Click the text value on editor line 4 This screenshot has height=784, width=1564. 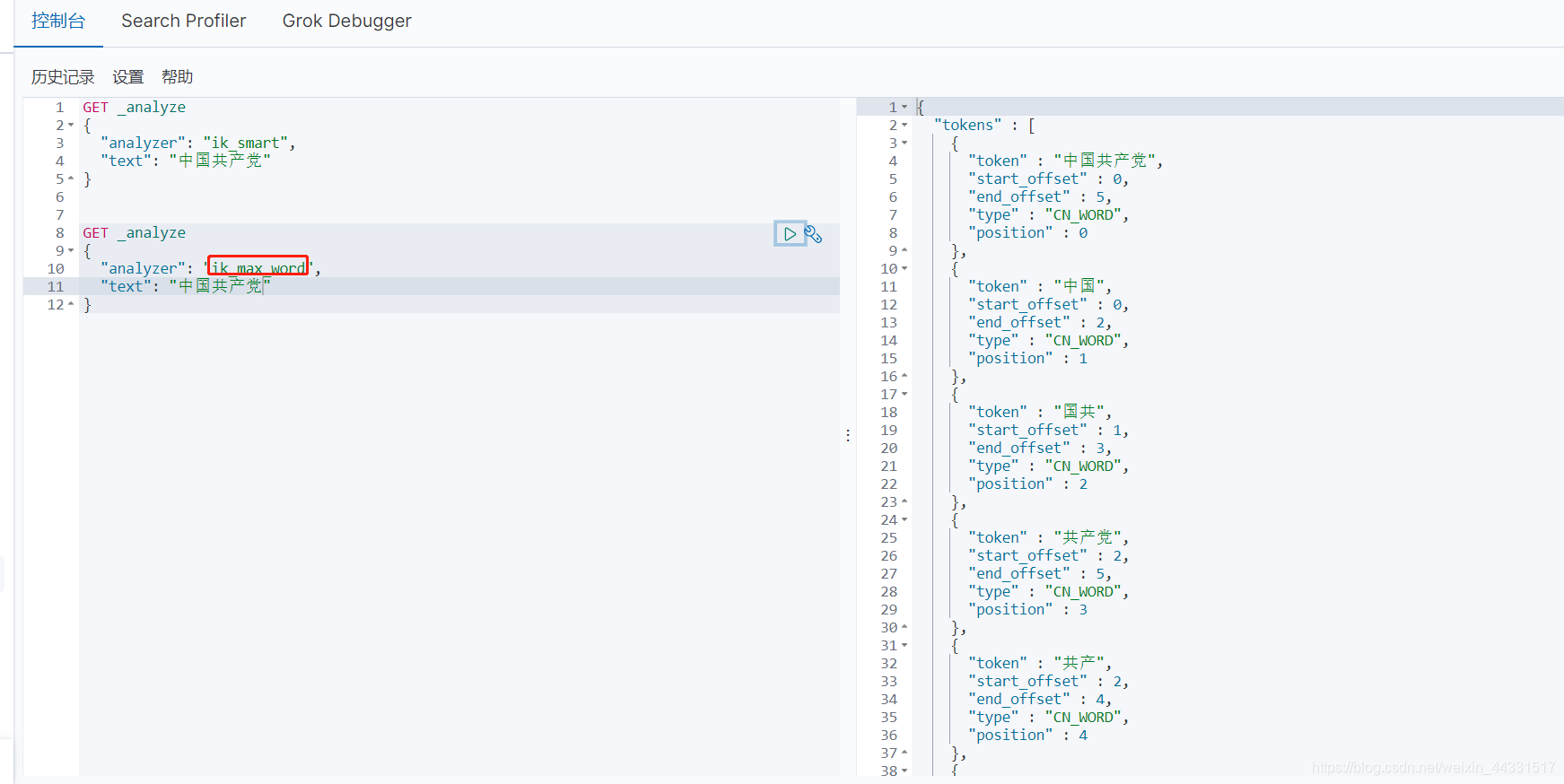tap(220, 161)
